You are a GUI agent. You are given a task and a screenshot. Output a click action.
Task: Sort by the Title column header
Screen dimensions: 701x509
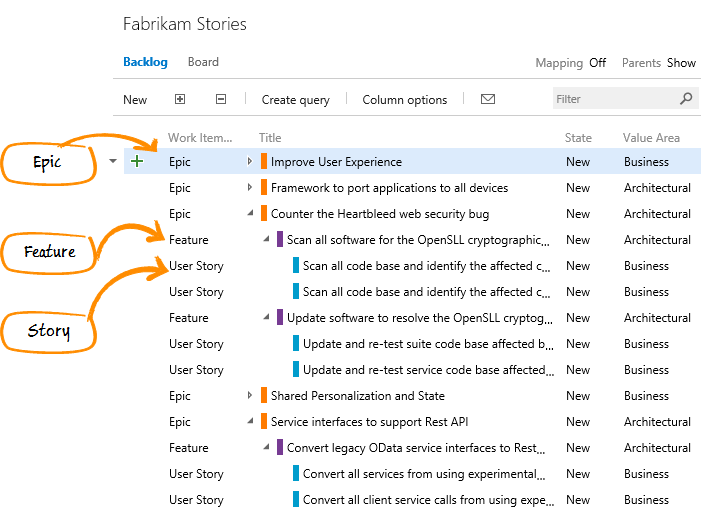[x=270, y=138]
